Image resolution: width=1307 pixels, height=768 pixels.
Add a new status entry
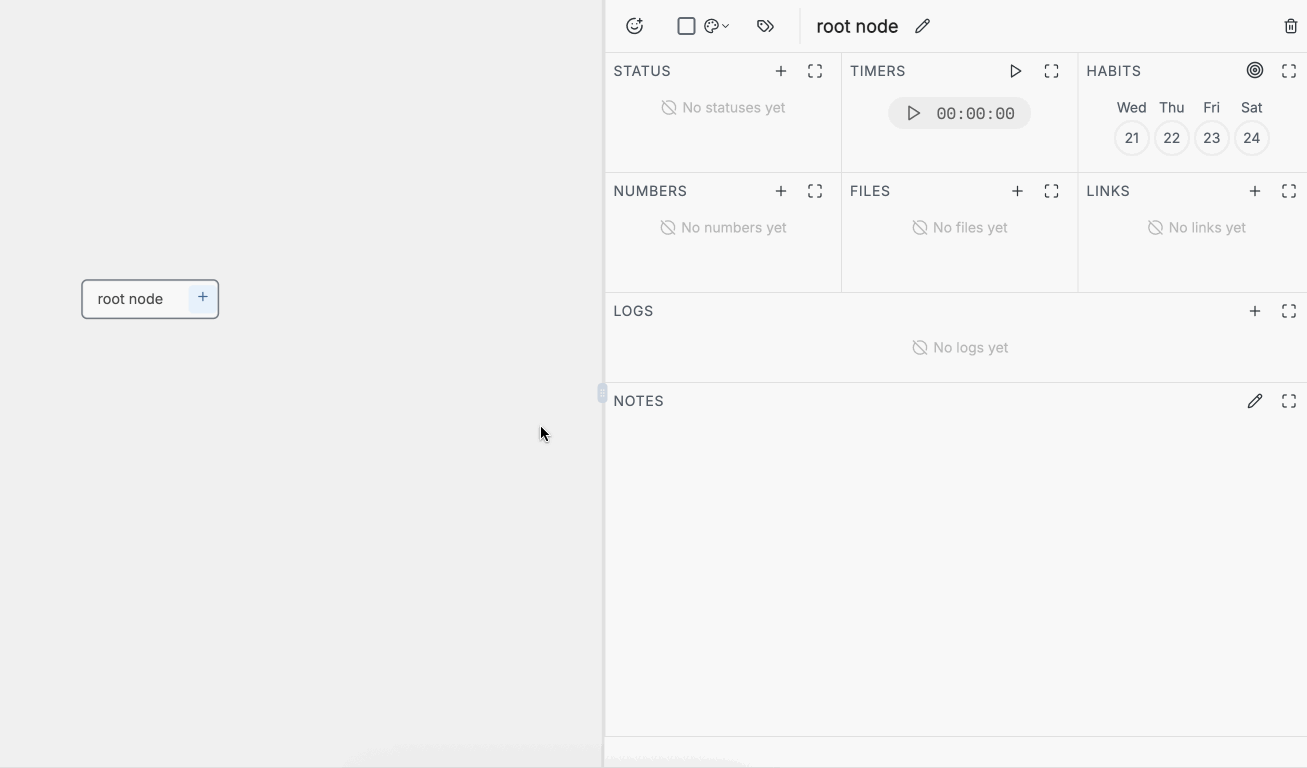pyautogui.click(x=781, y=71)
